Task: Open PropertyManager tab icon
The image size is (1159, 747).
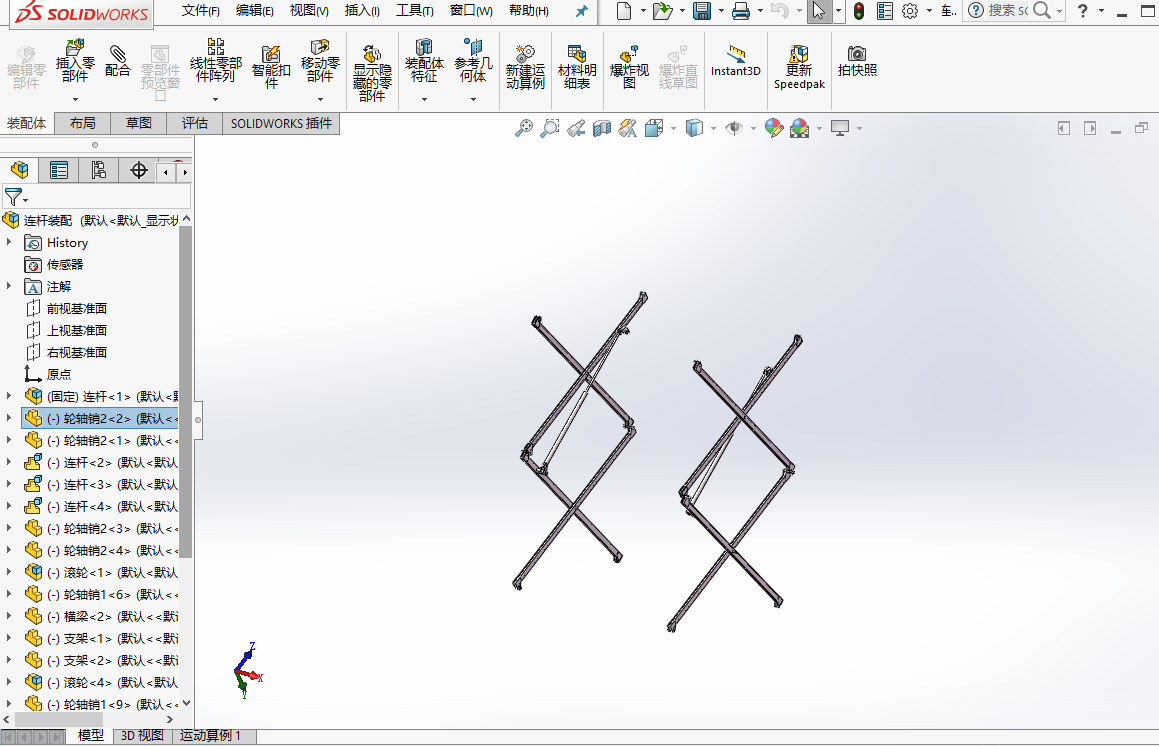Action: click(58, 171)
